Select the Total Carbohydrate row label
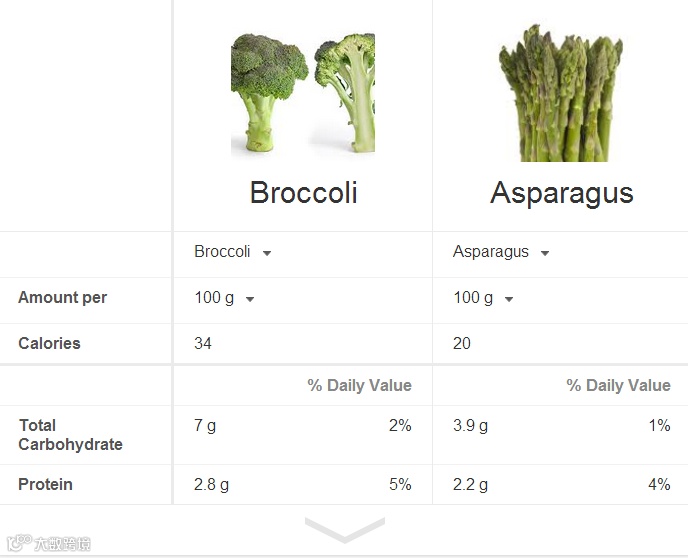 point(70,435)
